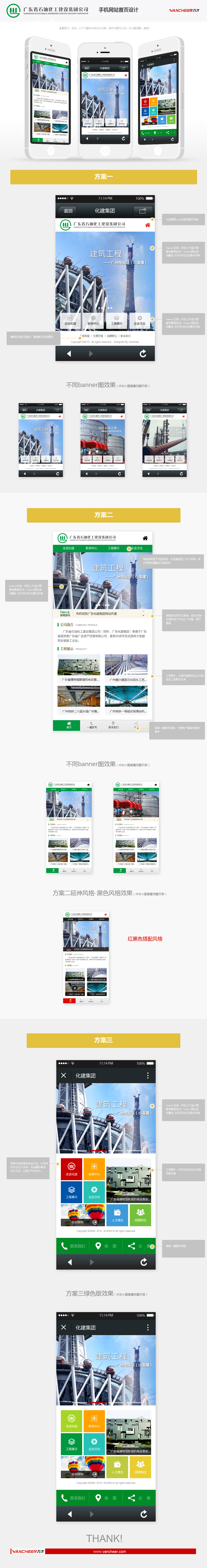Tap close X icon in red-tile 方案三 mockup
This screenshot has width=207, height=1568.
point(64,1075)
